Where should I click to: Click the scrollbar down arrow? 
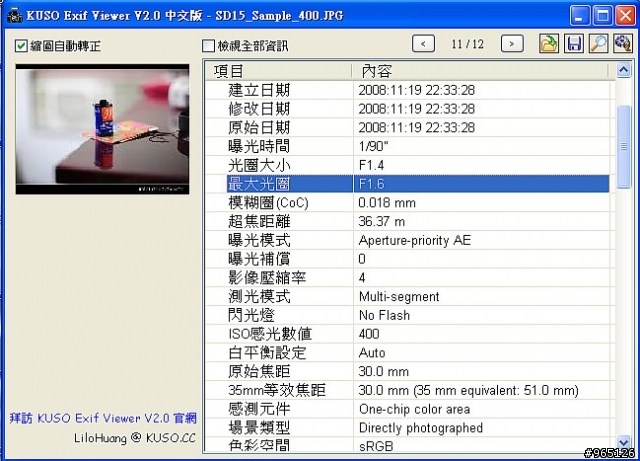(624, 443)
